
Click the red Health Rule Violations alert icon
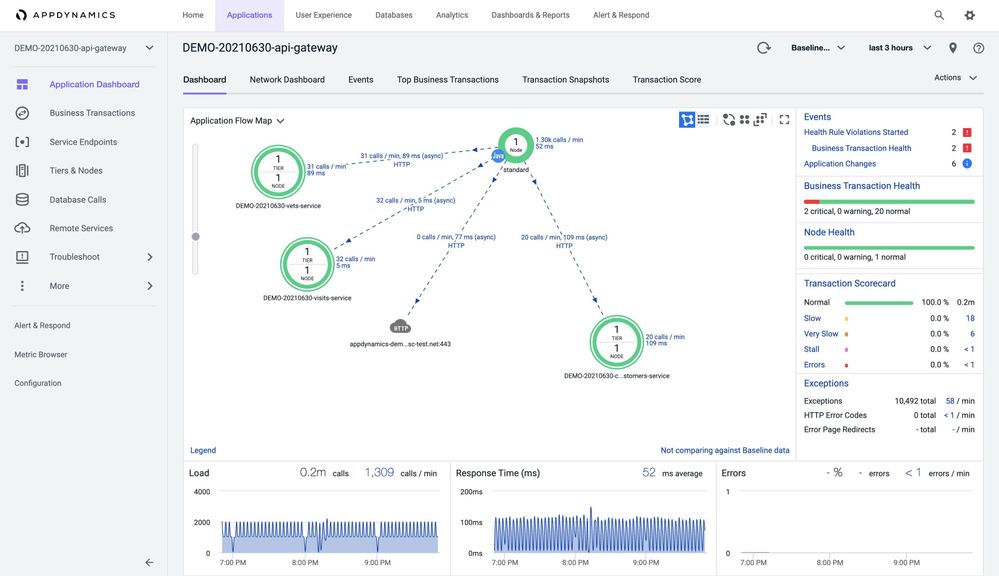pyautogui.click(x=967, y=133)
